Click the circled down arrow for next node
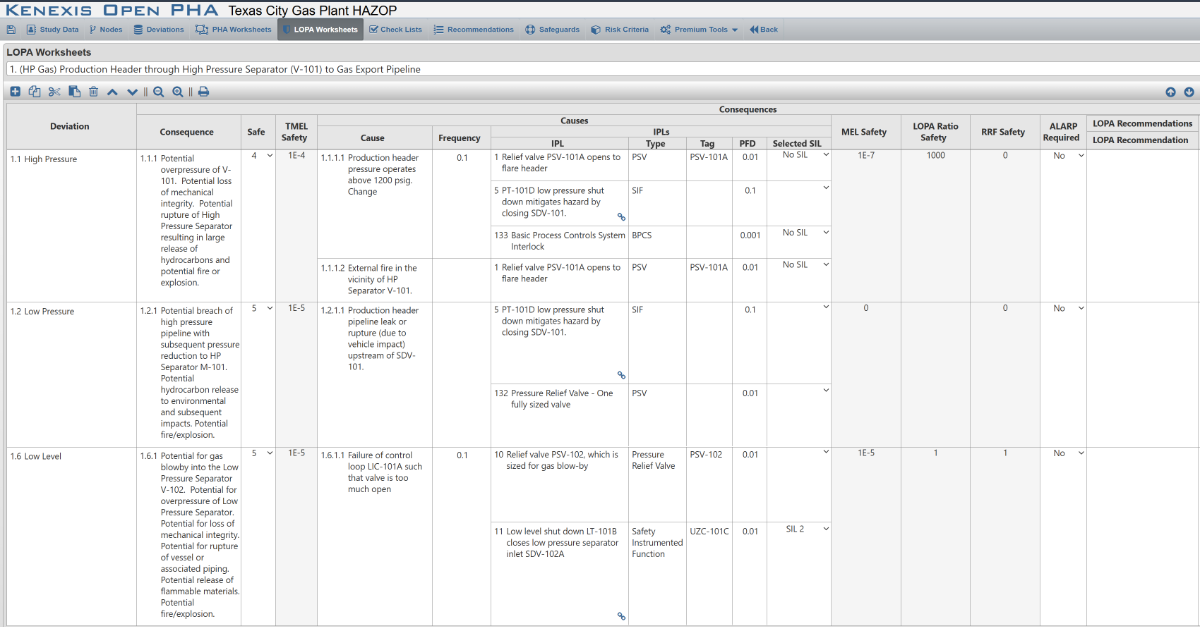This screenshot has height=627, width=1200. tap(1189, 92)
